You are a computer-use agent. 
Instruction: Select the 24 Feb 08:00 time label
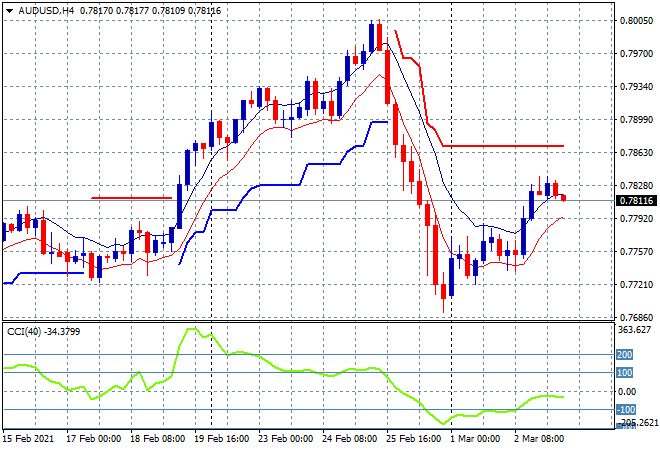tap(349, 439)
